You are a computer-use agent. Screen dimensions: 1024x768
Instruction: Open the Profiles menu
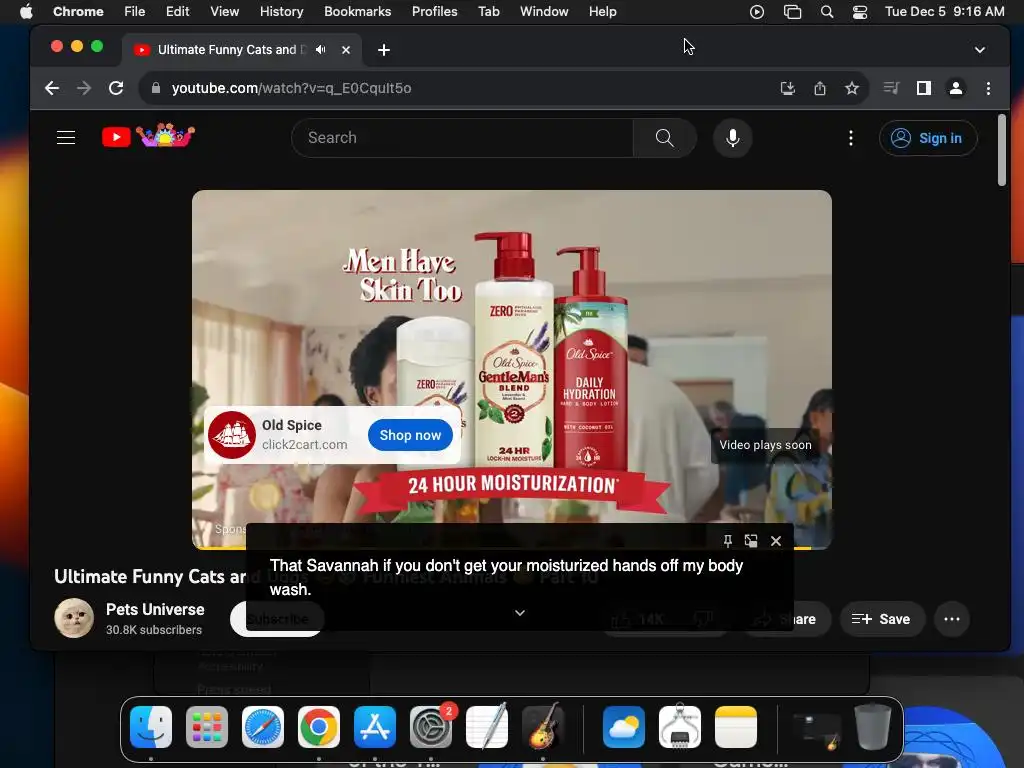[x=434, y=12]
